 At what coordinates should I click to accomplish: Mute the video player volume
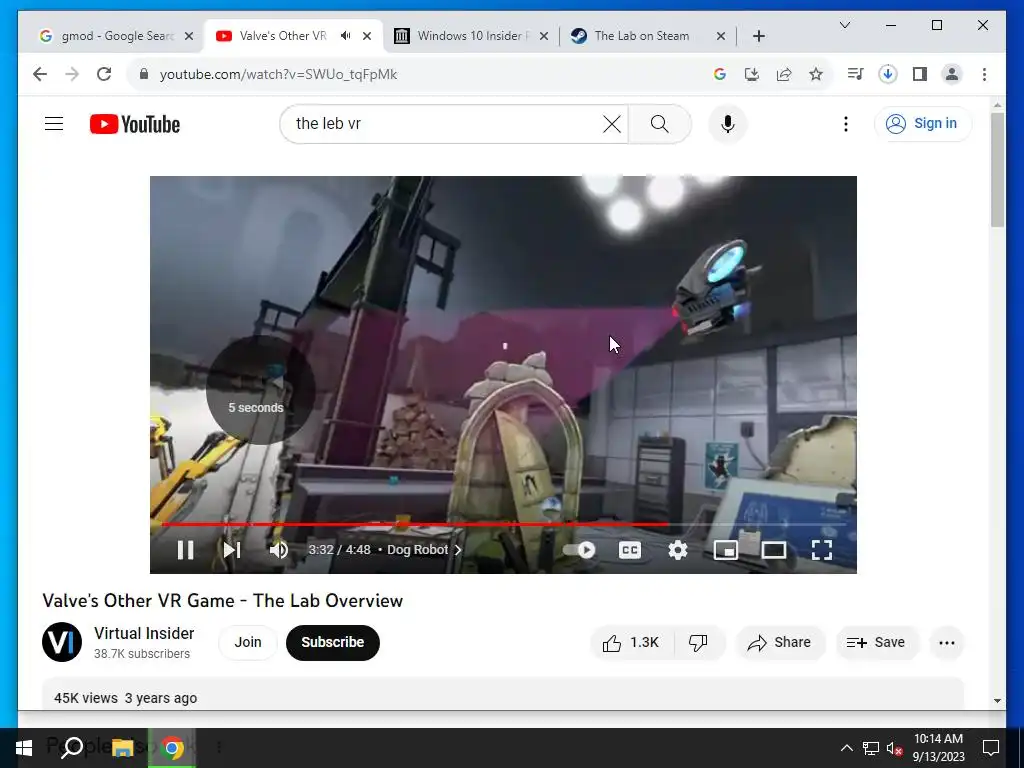tap(279, 550)
